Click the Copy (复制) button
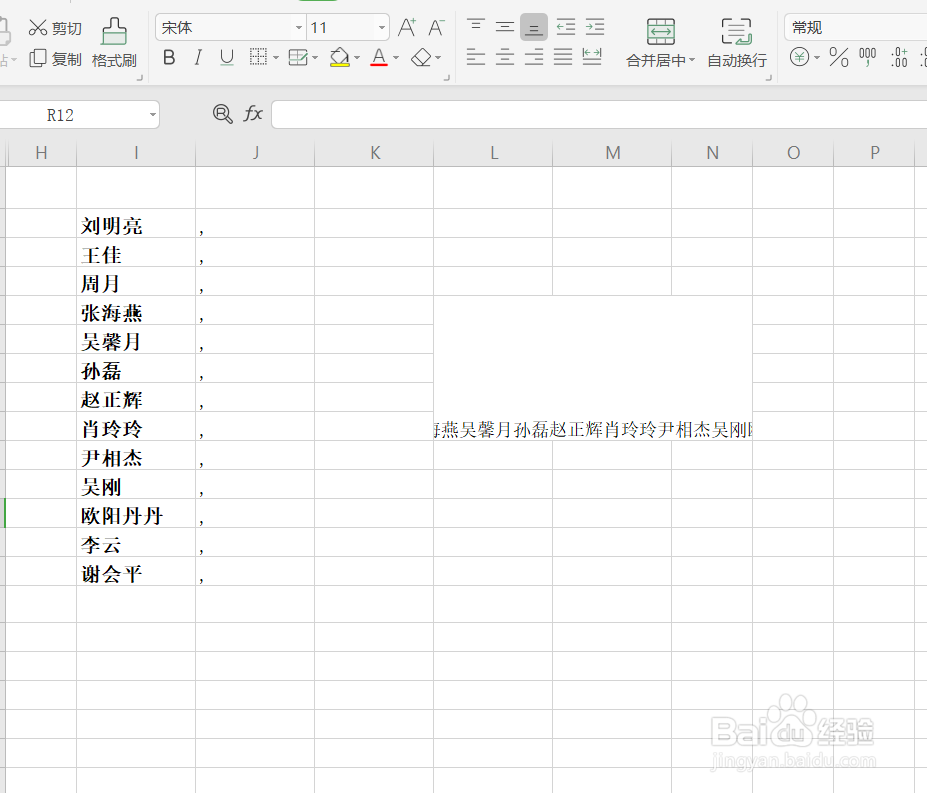This screenshot has width=927, height=793. point(55,59)
